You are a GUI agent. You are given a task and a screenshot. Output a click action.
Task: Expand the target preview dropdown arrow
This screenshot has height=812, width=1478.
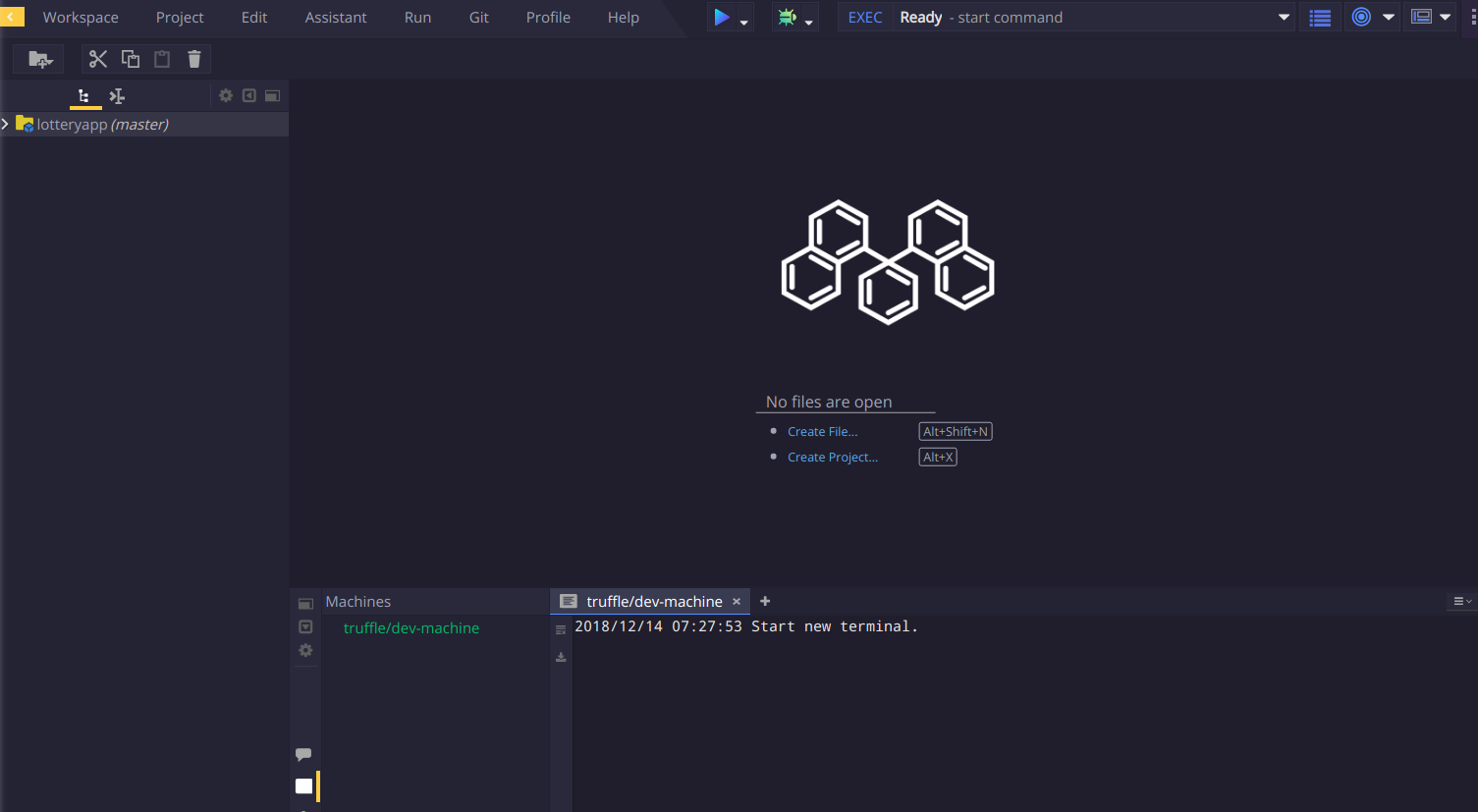pyautogui.click(x=1389, y=17)
